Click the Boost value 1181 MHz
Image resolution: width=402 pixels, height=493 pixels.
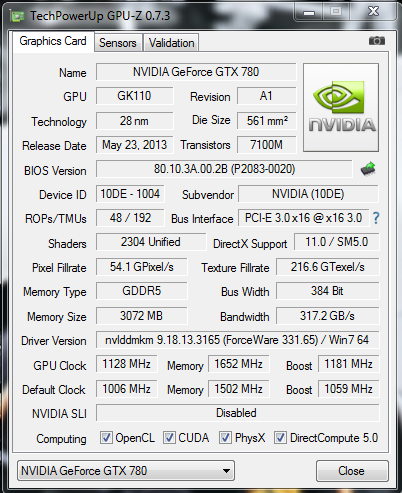coord(348,364)
